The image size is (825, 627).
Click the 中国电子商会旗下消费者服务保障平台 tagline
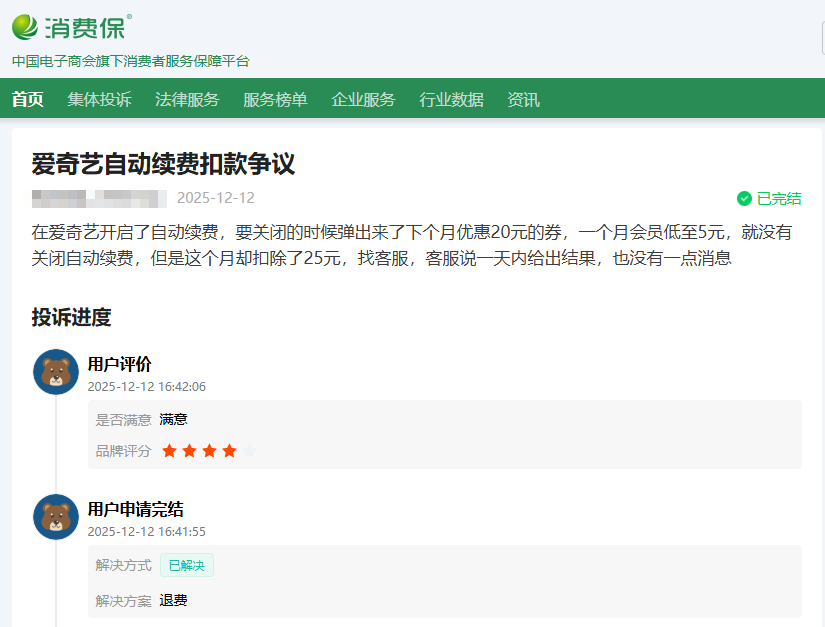(130, 61)
